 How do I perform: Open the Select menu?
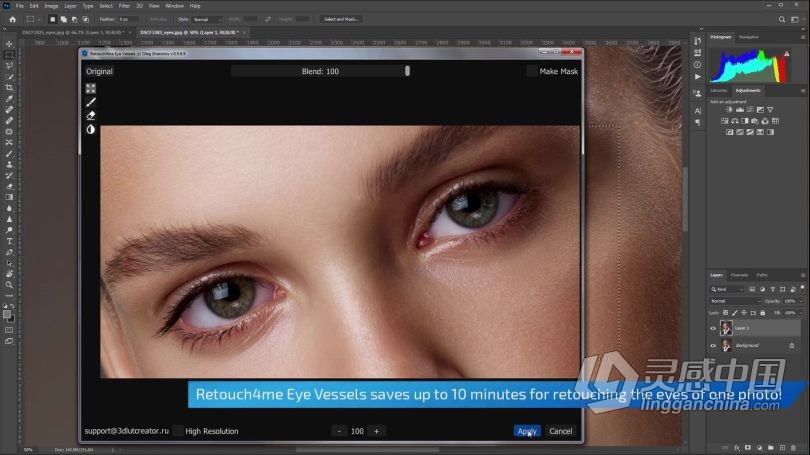tap(106, 6)
